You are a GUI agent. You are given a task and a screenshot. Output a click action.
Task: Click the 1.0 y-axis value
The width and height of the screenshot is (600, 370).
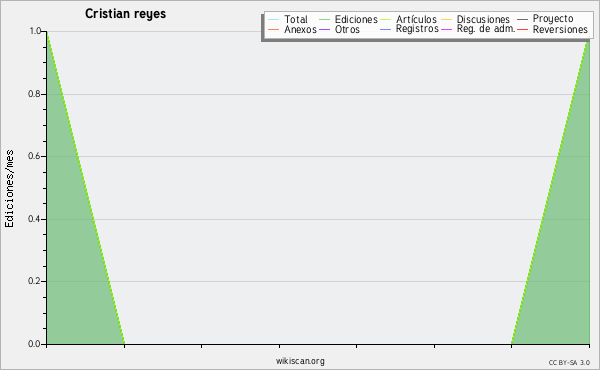coord(35,31)
